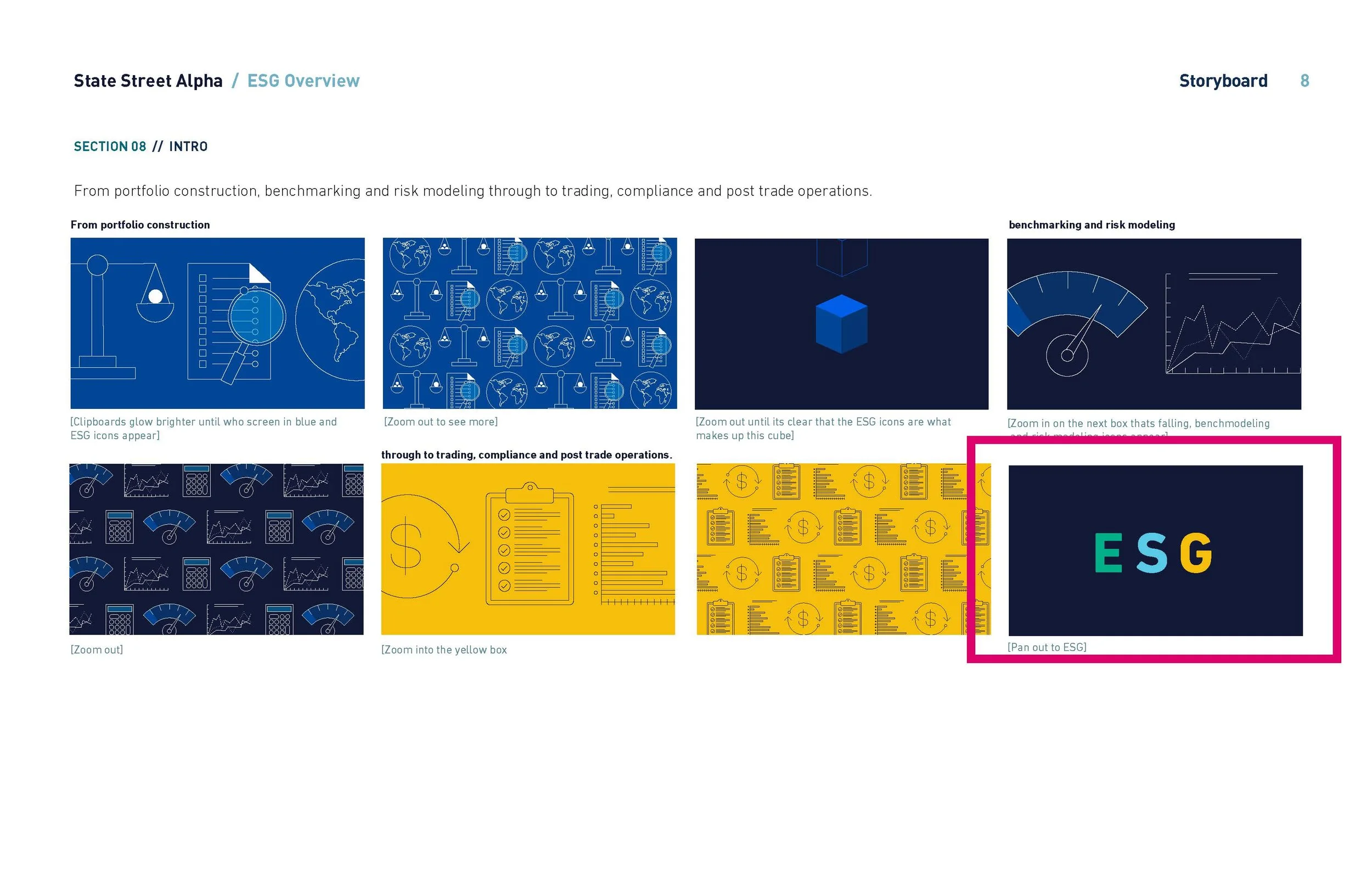Image resolution: width=1372 pixels, height=888 pixels.
Task: Click the caption Zoom into the yellow box
Action: tap(444, 649)
